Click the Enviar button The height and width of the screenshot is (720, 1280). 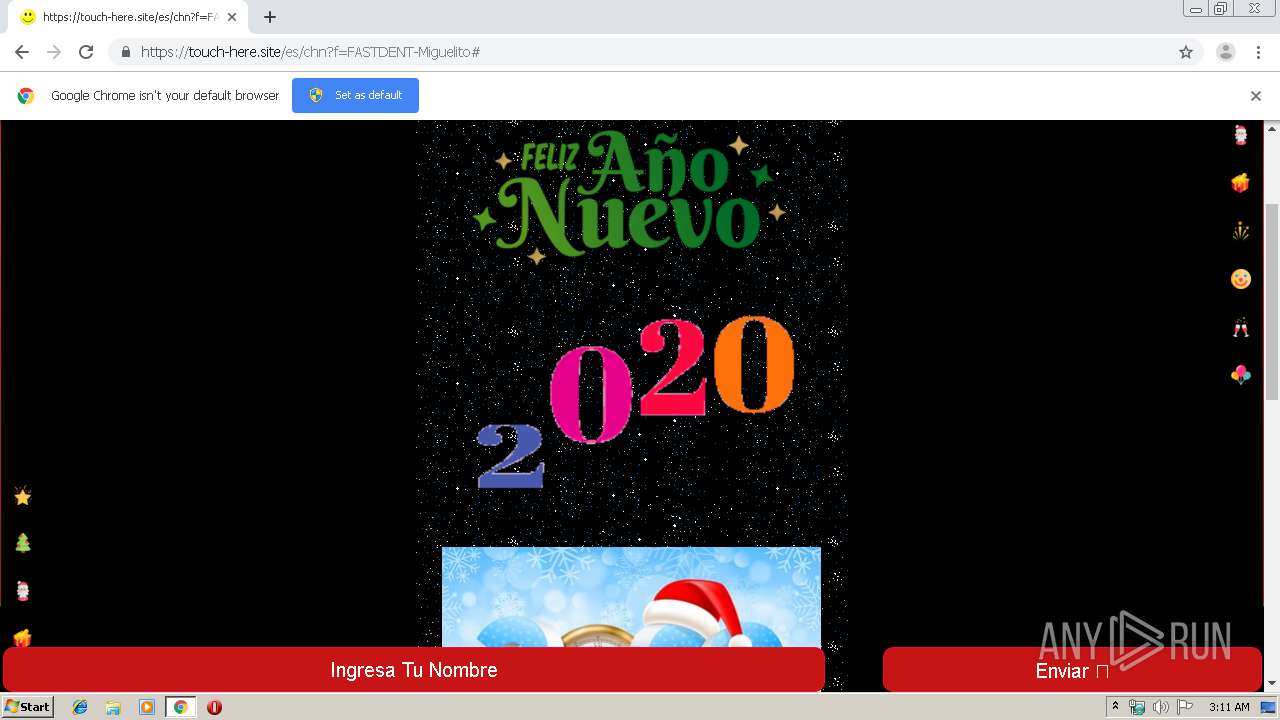[1072, 670]
